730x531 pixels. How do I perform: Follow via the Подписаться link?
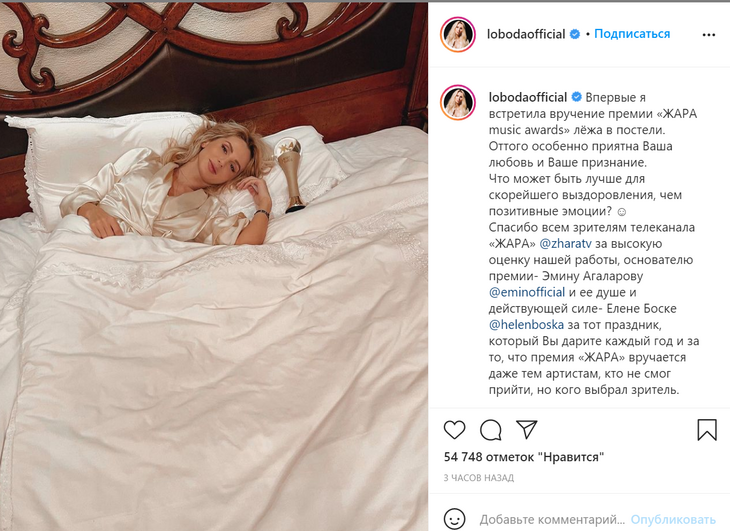(632, 34)
